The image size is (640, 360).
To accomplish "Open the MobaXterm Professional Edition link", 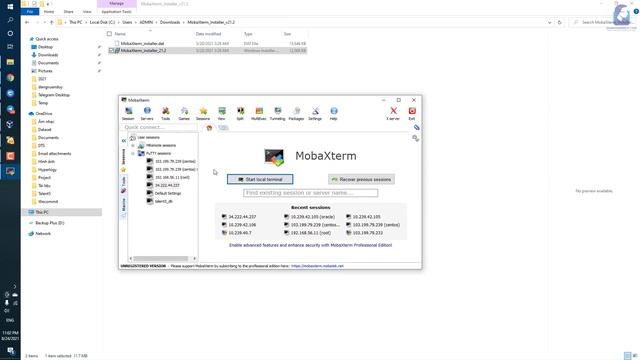I will pos(311,245).
